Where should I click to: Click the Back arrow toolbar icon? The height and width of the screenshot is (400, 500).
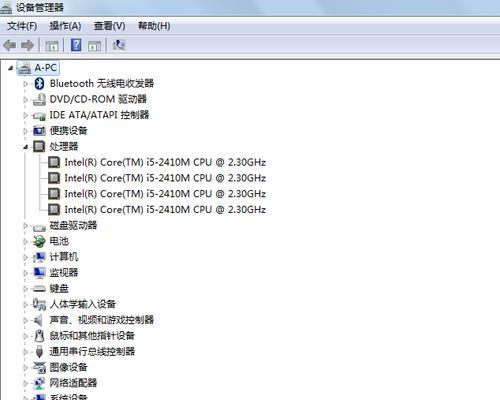10,45
